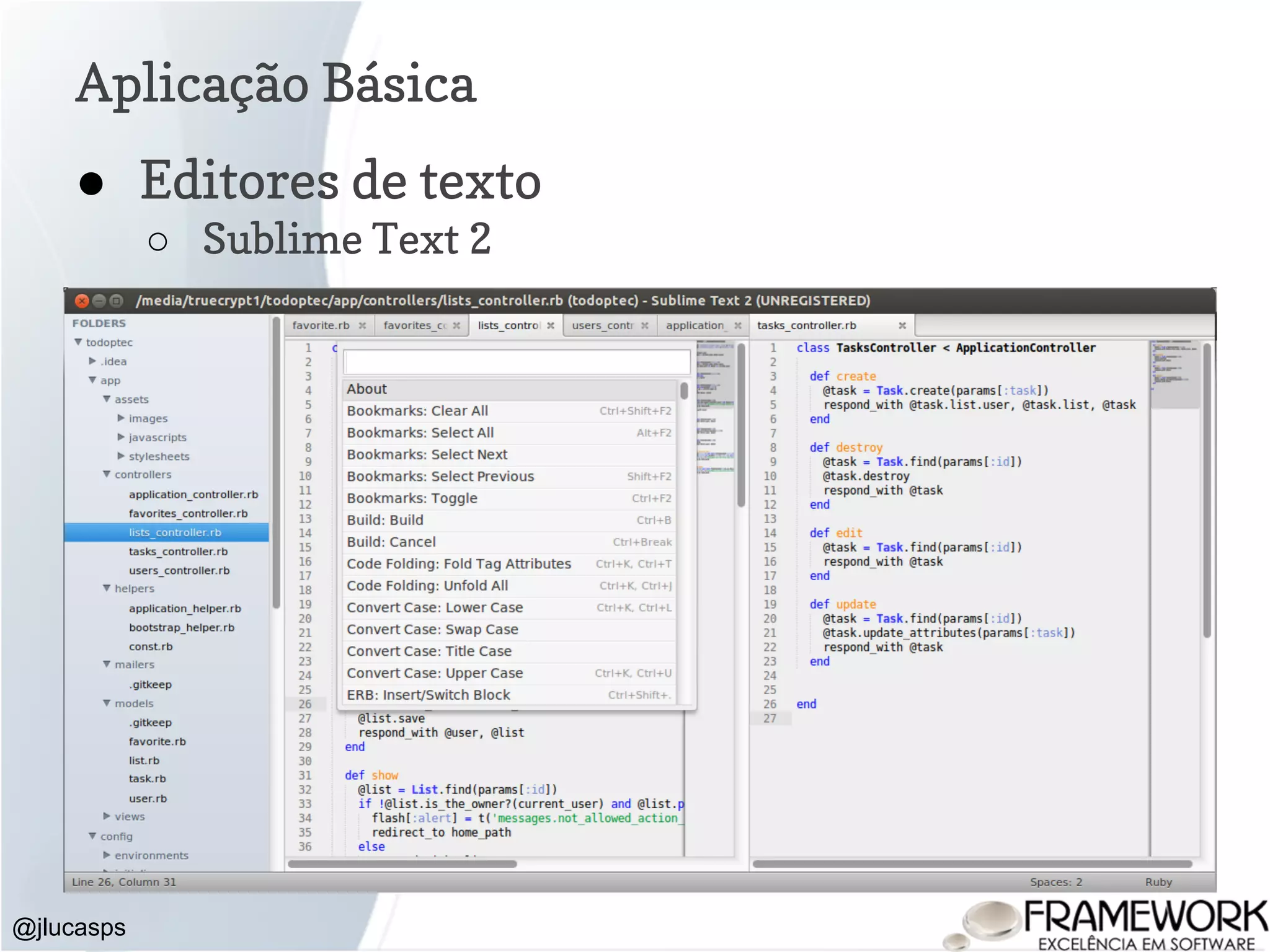Click the right editor vertical scrollbar

coord(1207,490)
